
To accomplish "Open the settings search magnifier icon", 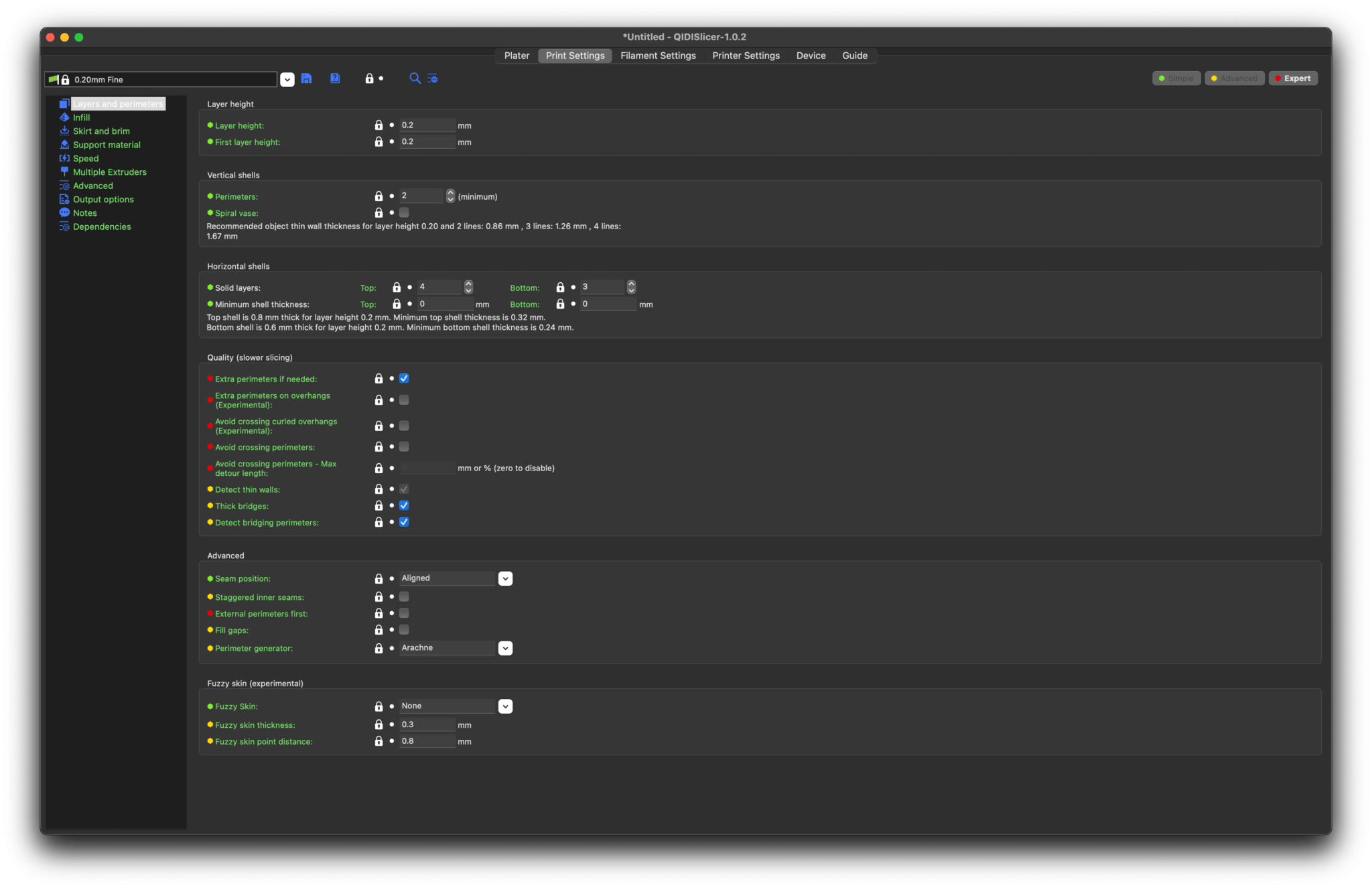I will coord(415,78).
